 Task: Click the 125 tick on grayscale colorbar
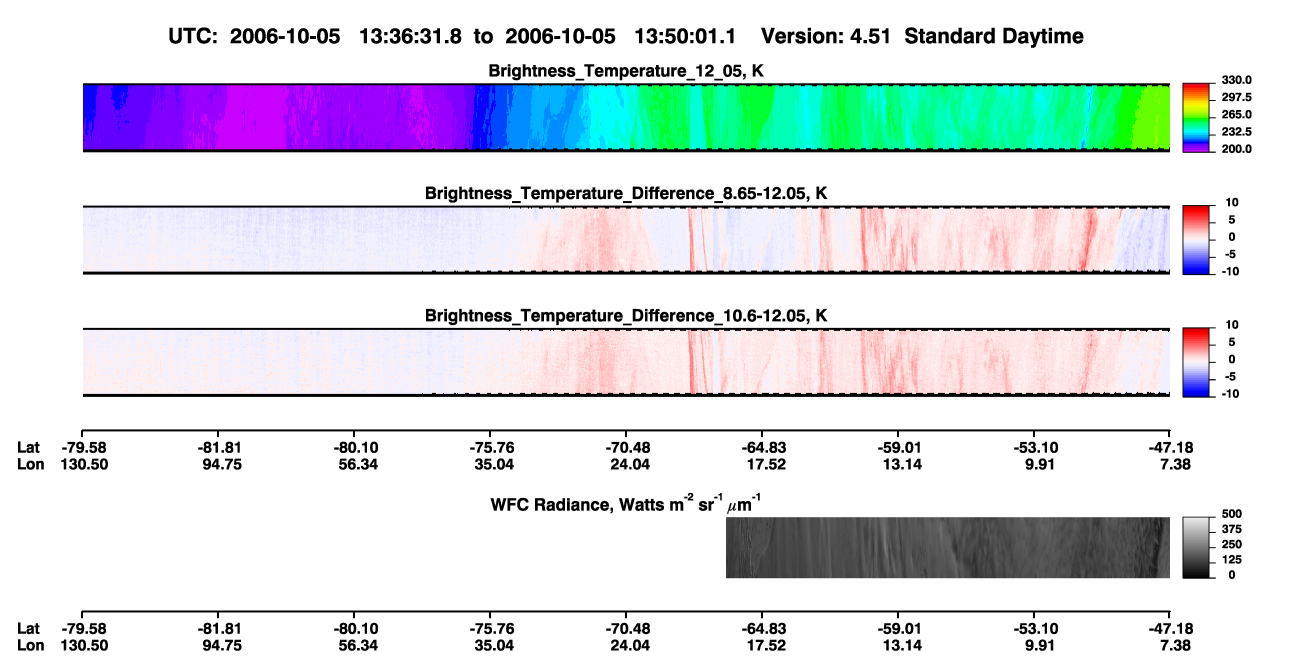(1230, 559)
